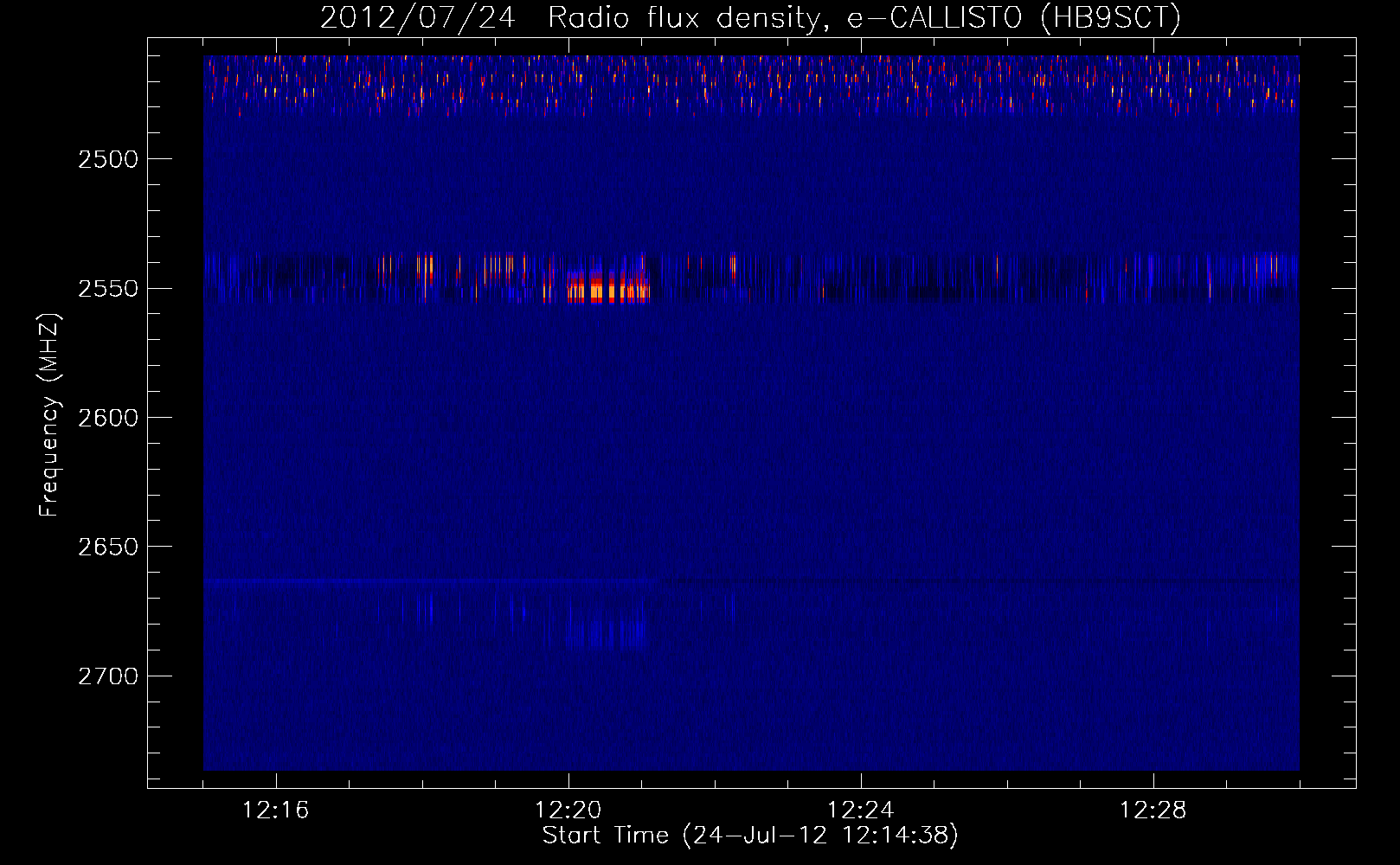The width and height of the screenshot is (1400, 865).
Task: Click the date '2012/07/24' in title
Action: pos(418,17)
